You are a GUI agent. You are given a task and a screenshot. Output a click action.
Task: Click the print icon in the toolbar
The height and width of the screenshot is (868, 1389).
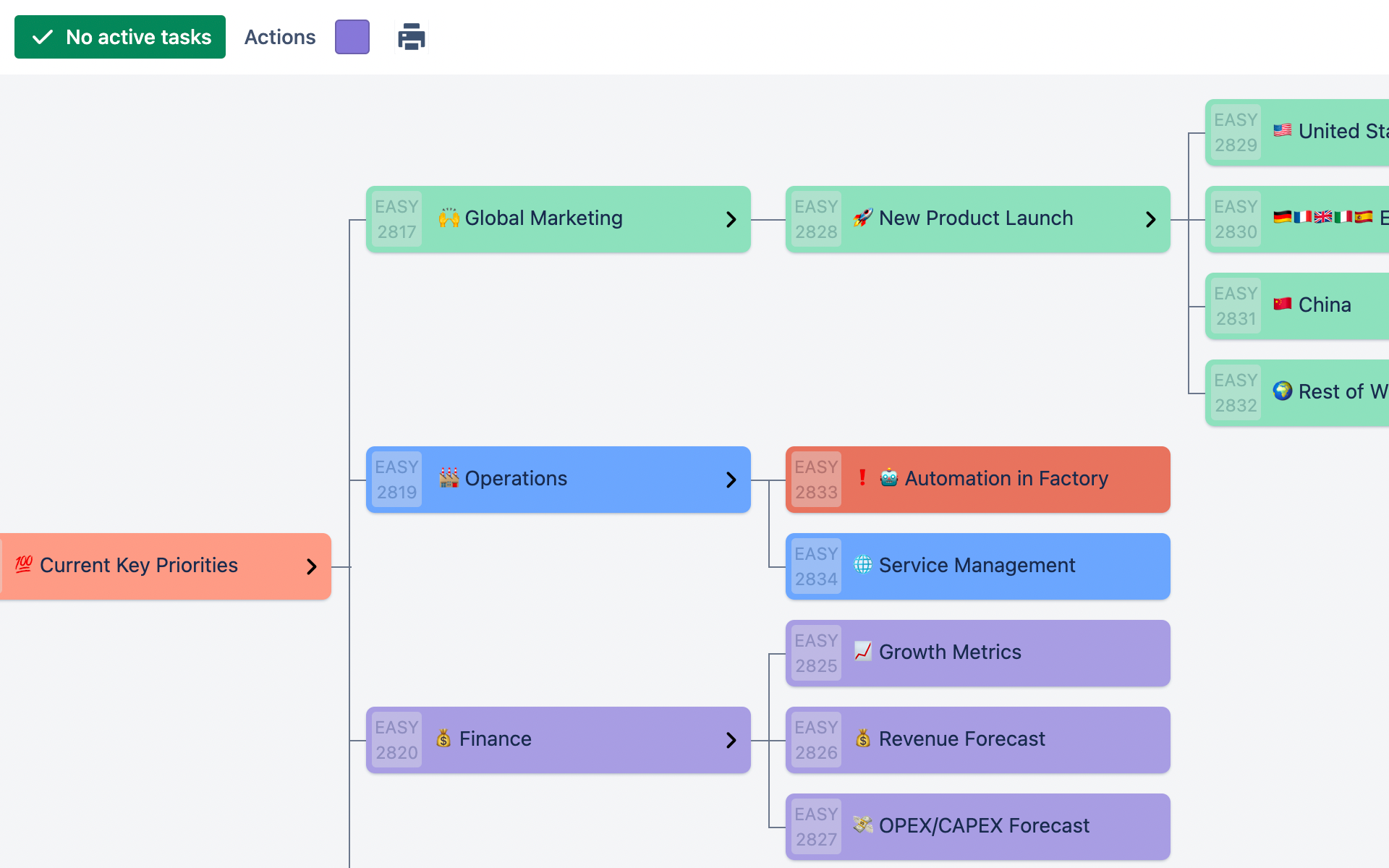pos(411,37)
